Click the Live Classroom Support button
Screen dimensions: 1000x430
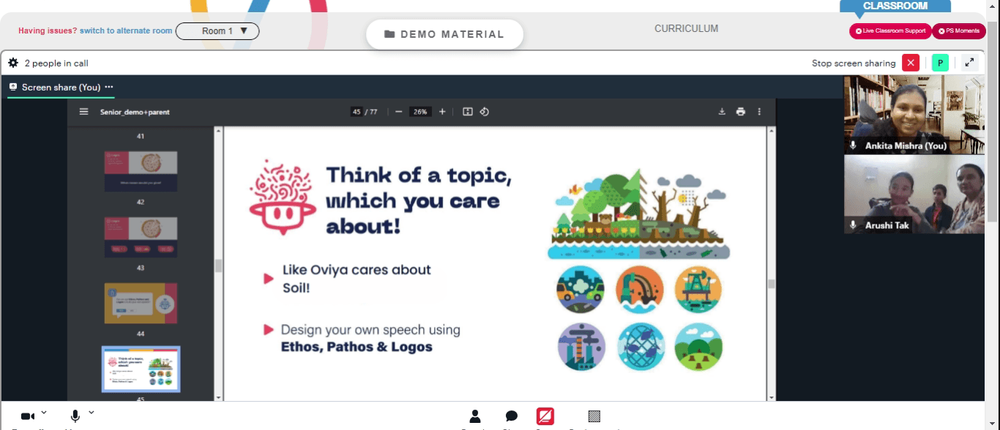click(890, 31)
